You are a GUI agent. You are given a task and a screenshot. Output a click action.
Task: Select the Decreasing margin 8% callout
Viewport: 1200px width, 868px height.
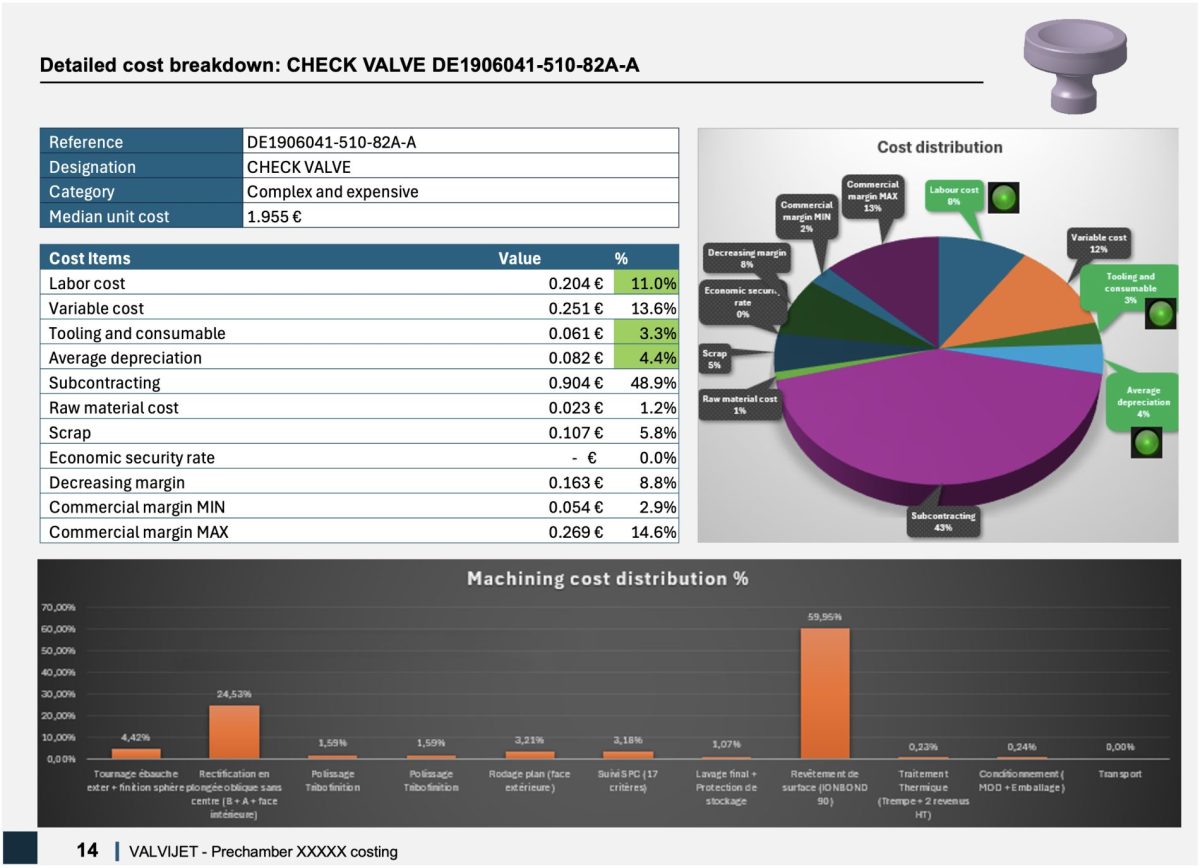[746, 259]
